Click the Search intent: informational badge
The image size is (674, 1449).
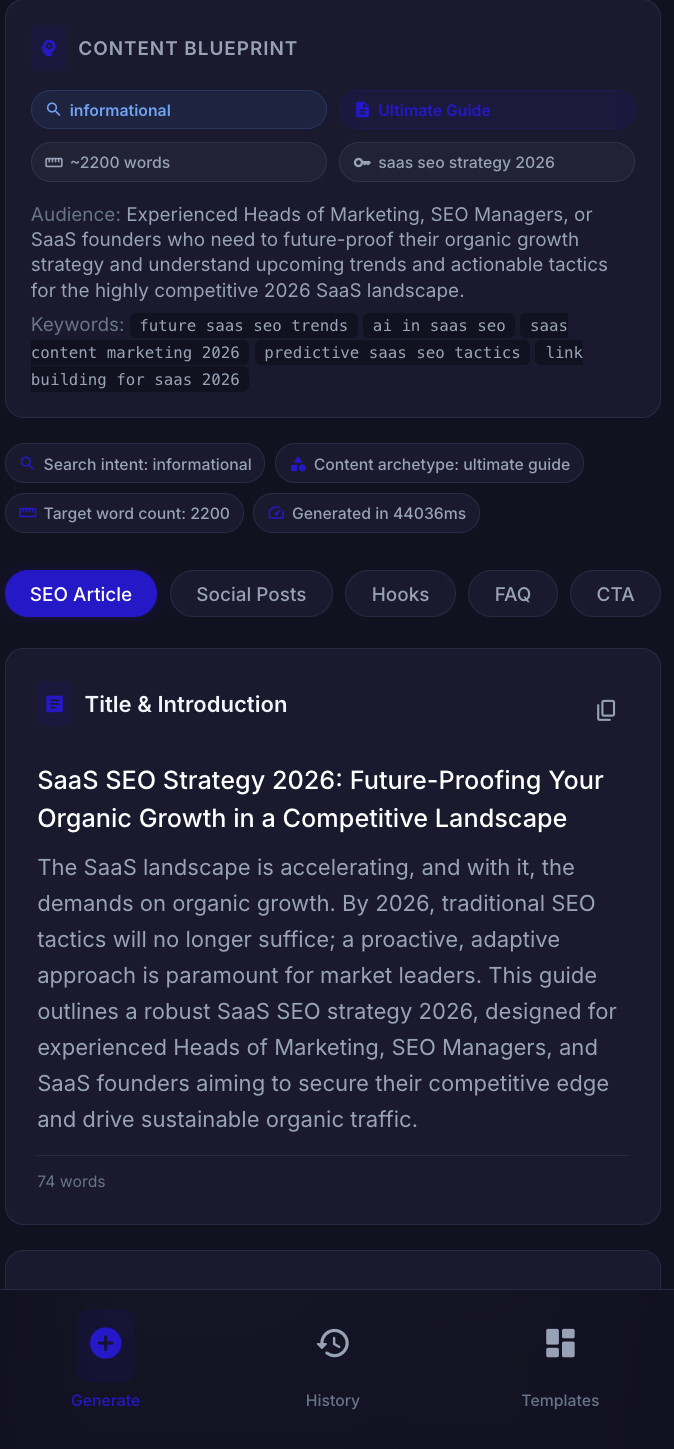(135, 464)
